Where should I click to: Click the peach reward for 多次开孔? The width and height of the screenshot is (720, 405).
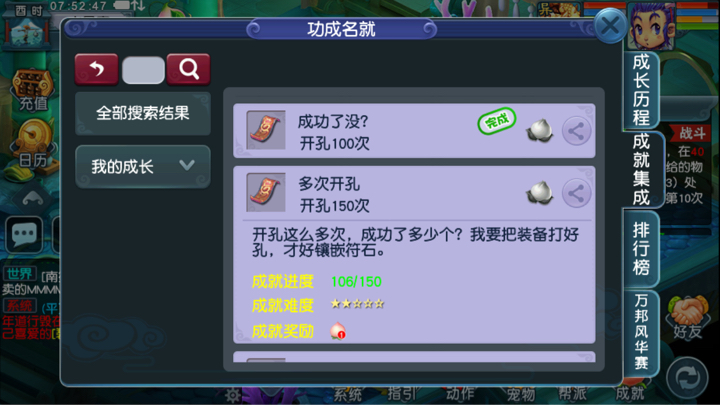pyautogui.click(x=540, y=193)
